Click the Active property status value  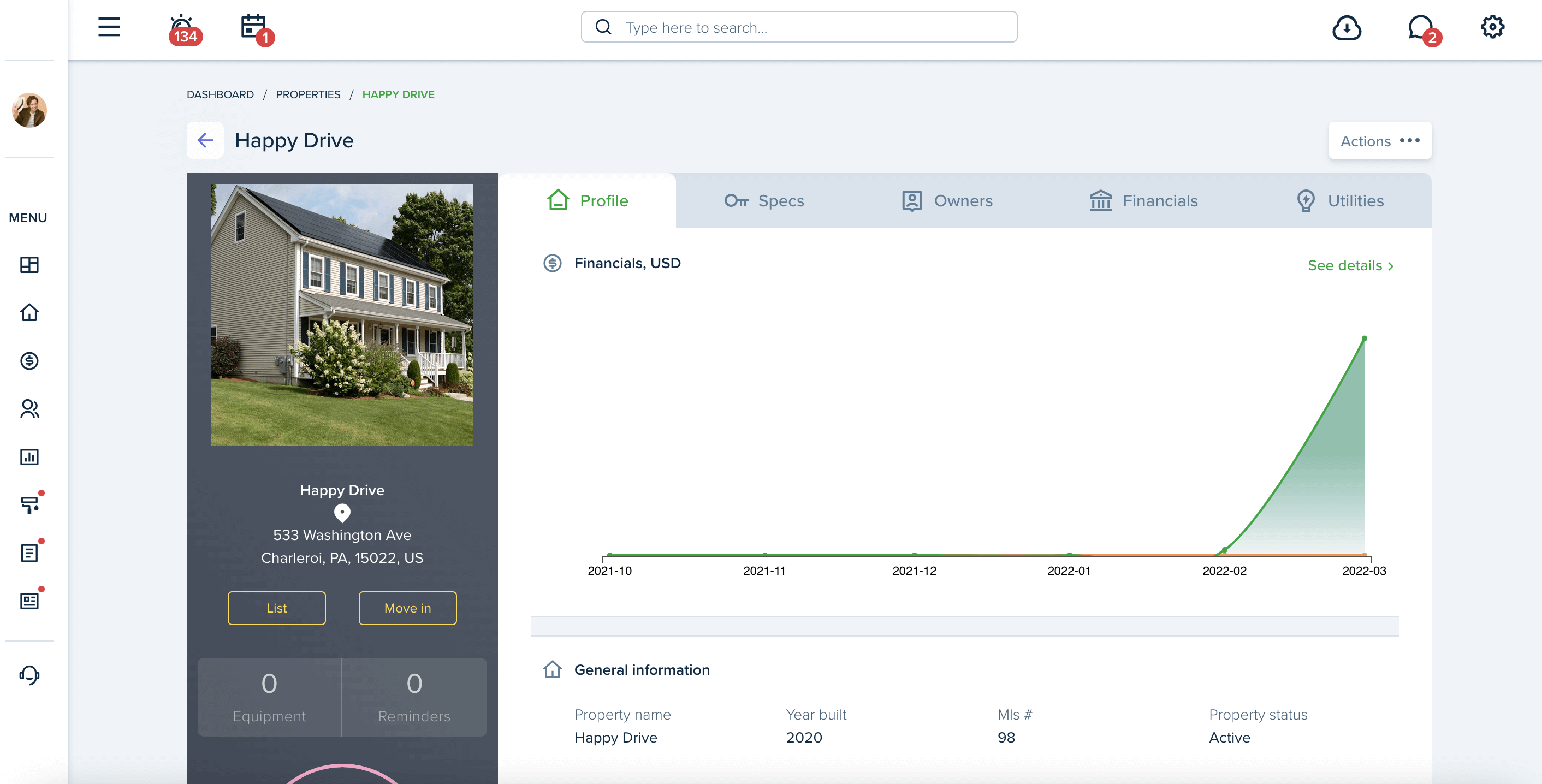click(x=1230, y=738)
